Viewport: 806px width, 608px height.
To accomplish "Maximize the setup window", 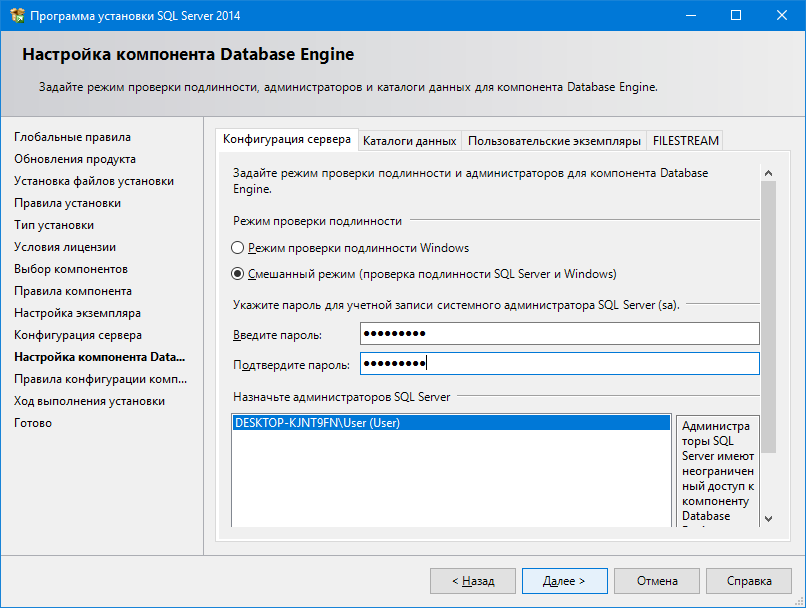I will pos(735,16).
